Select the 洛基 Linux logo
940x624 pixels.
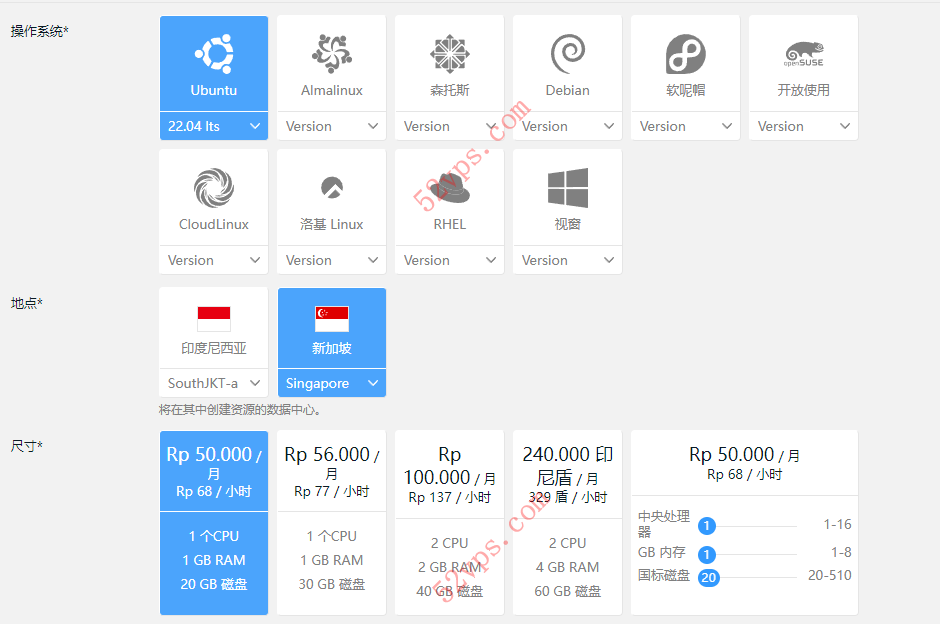332,188
